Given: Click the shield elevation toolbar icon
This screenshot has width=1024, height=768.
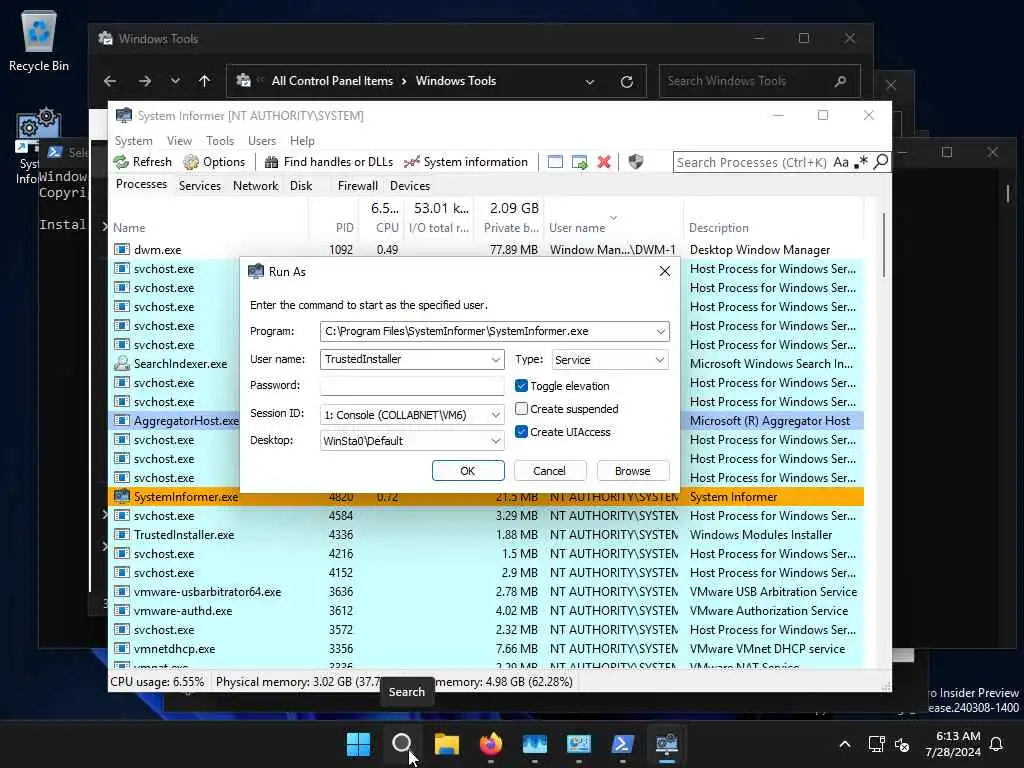Looking at the screenshot, I should tap(635, 162).
